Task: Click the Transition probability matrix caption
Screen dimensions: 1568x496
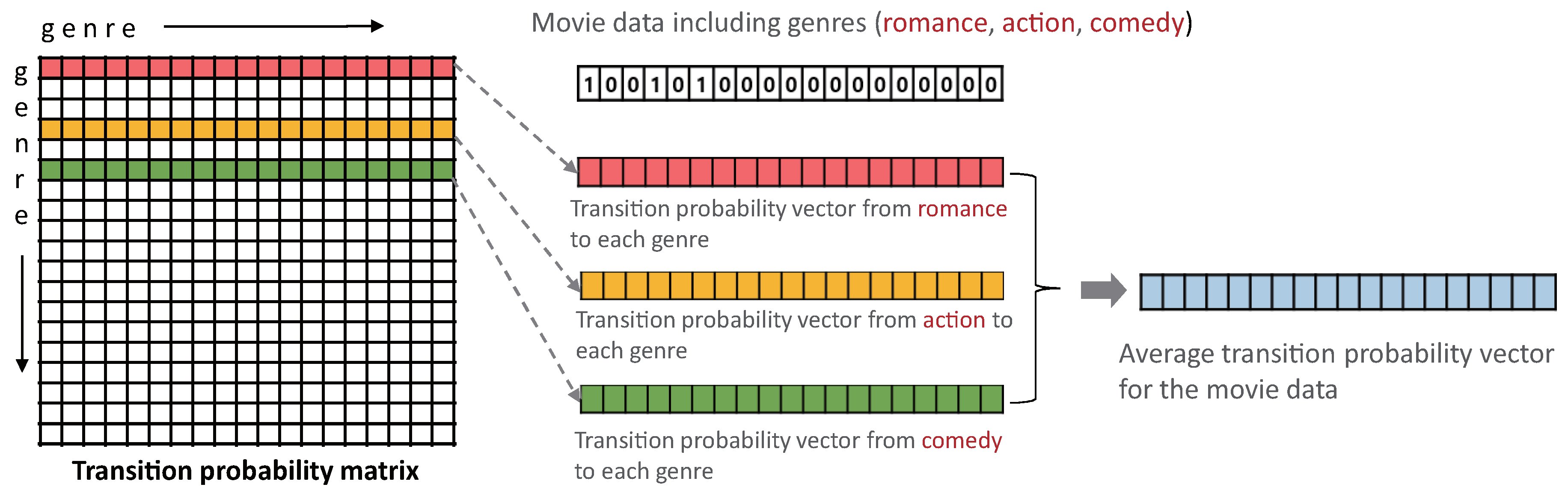Action: [245, 471]
